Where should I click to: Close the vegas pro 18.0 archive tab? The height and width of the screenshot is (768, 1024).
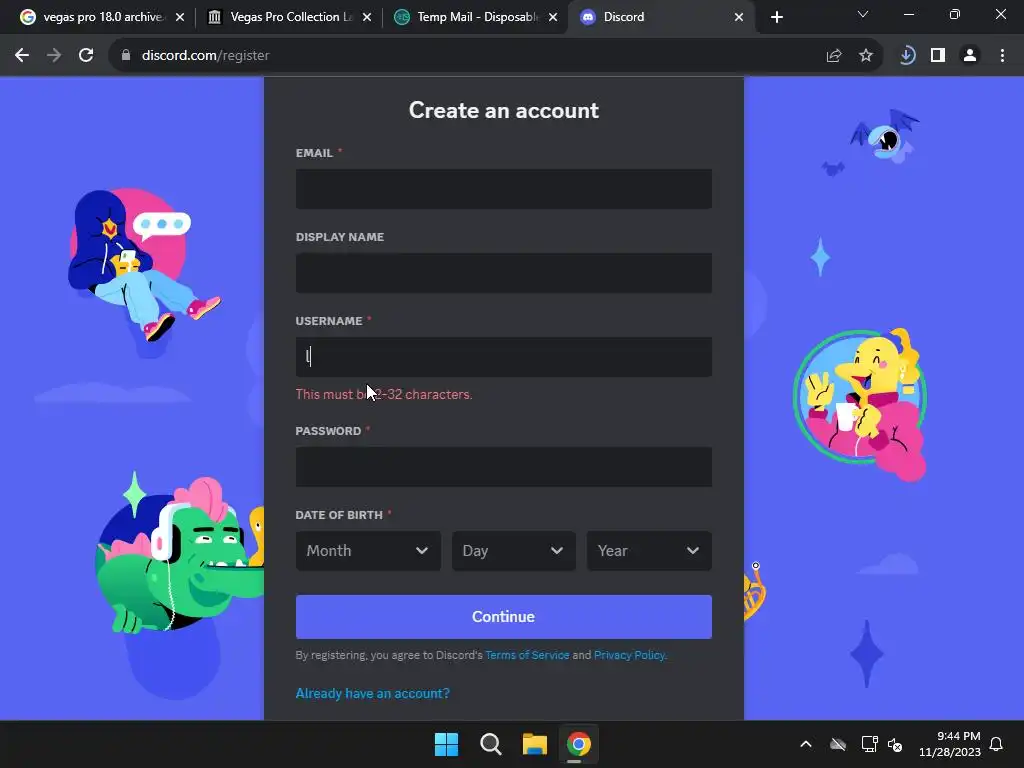(x=180, y=17)
